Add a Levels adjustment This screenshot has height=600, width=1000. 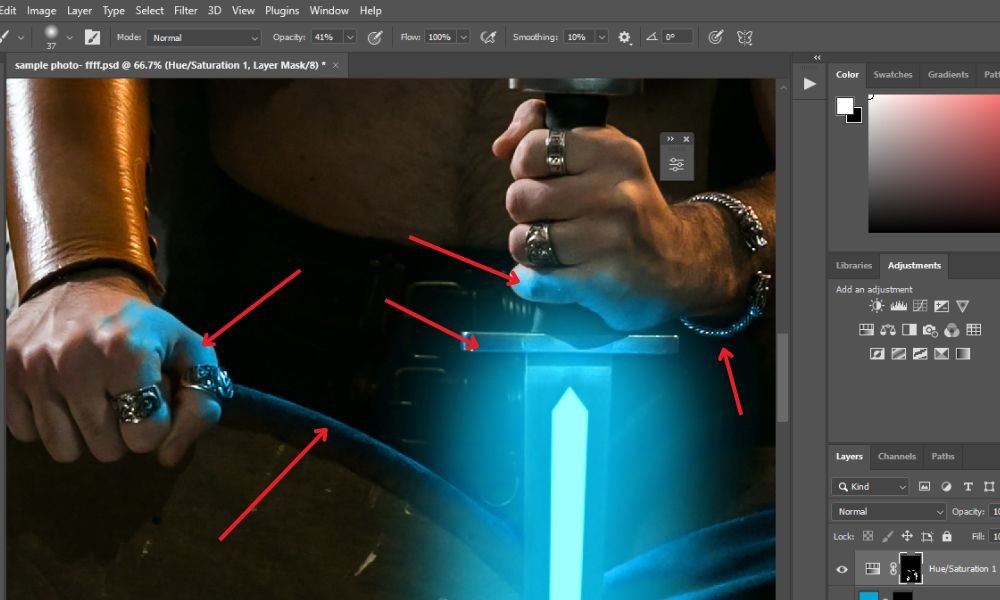click(899, 306)
